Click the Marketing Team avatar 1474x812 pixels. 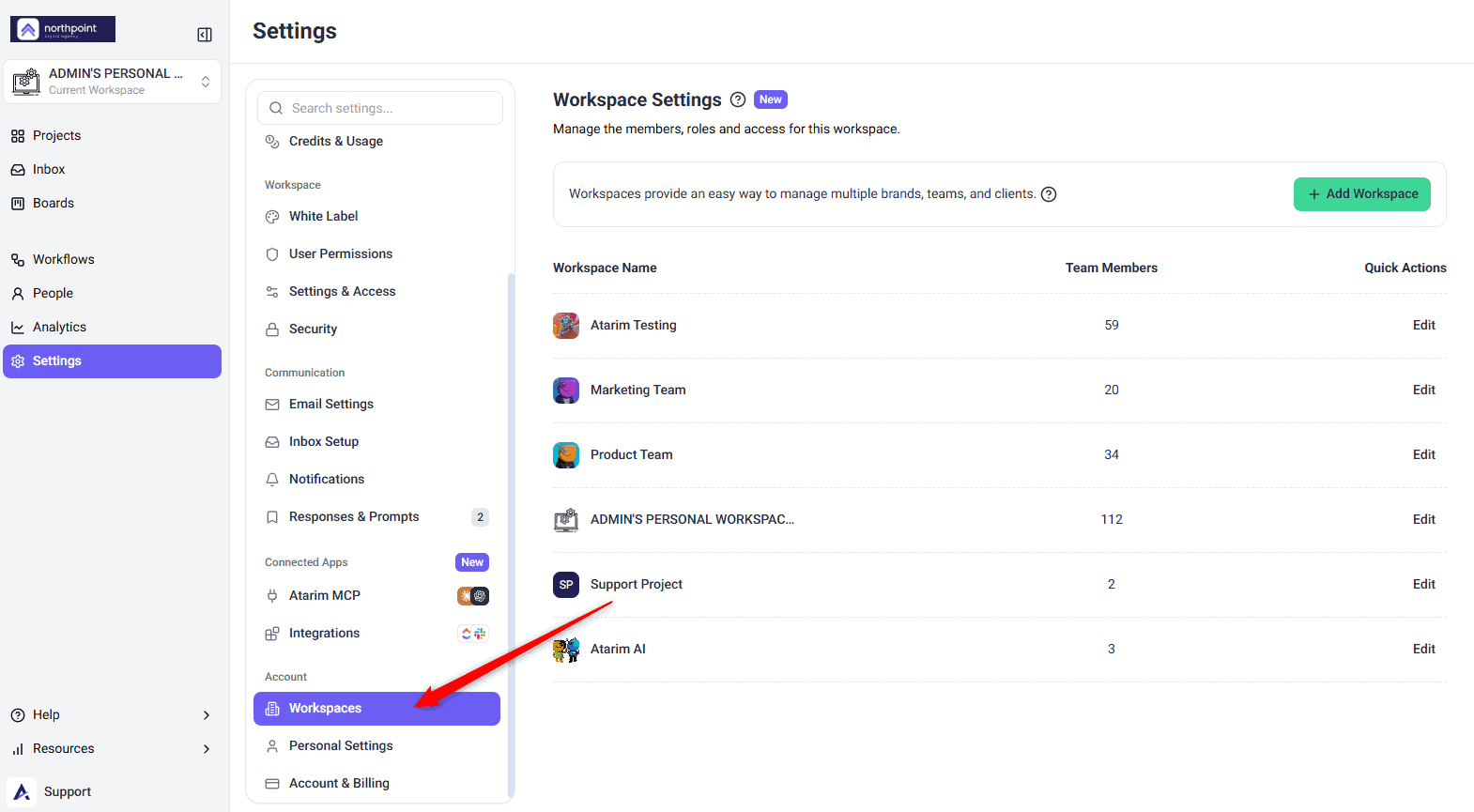click(x=566, y=391)
